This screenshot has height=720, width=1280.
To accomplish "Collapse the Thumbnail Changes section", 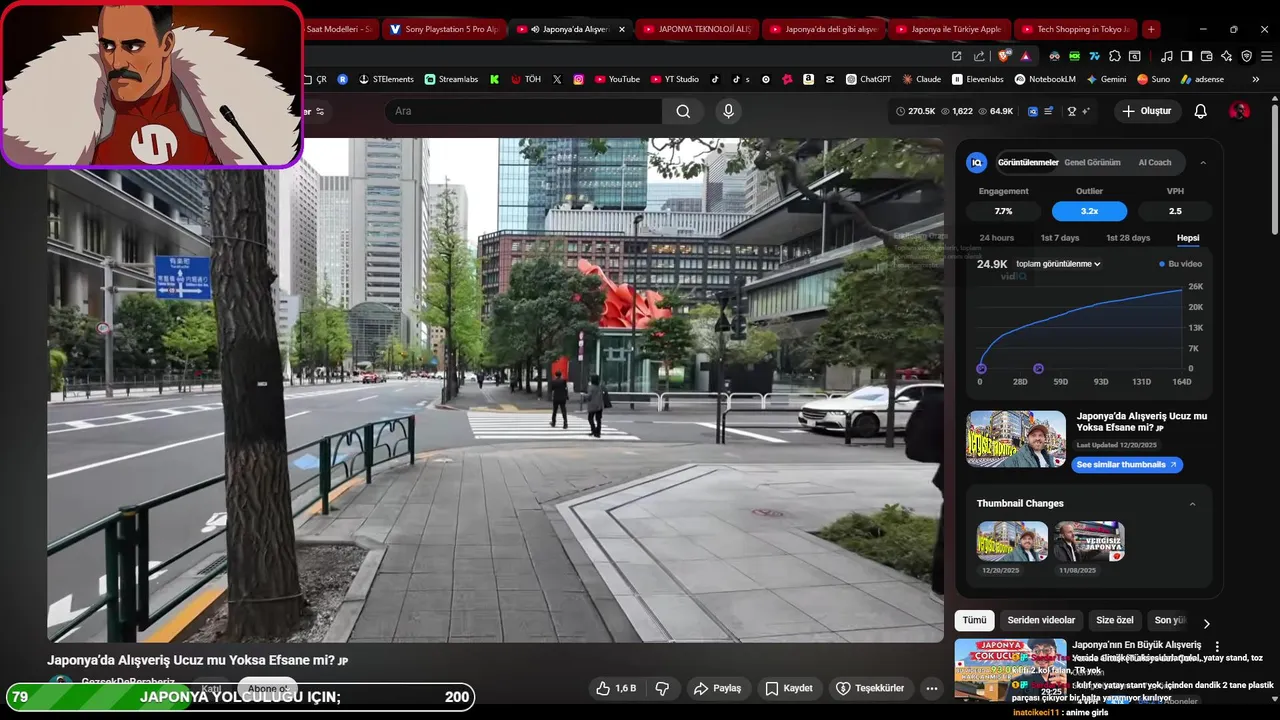I will pyautogui.click(x=1192, y=504).
